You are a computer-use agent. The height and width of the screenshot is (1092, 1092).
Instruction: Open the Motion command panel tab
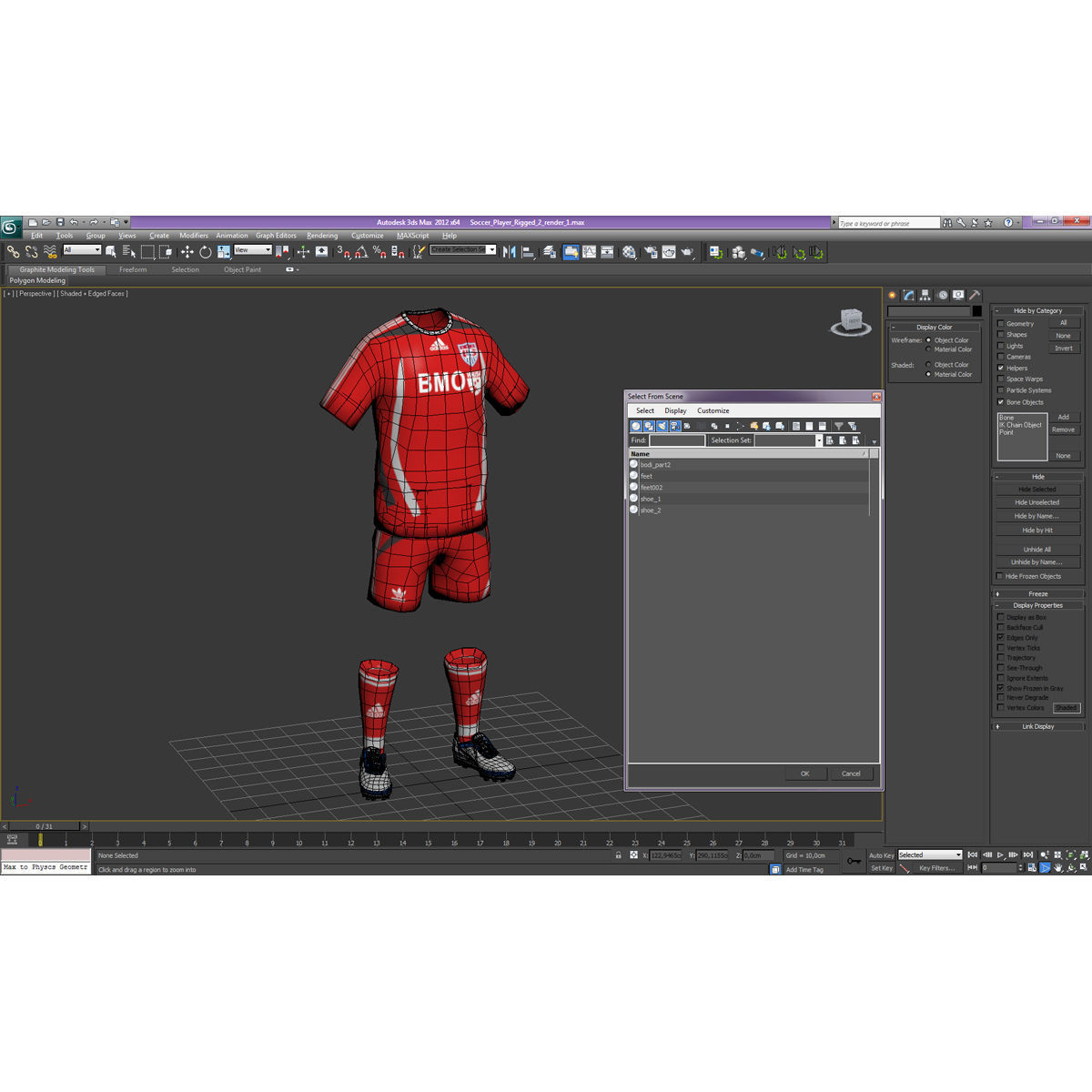942,295
